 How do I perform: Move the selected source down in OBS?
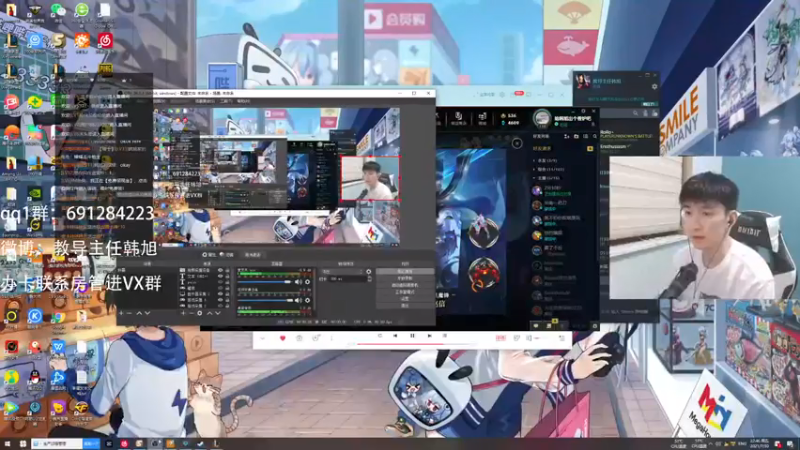coord(218,313)
